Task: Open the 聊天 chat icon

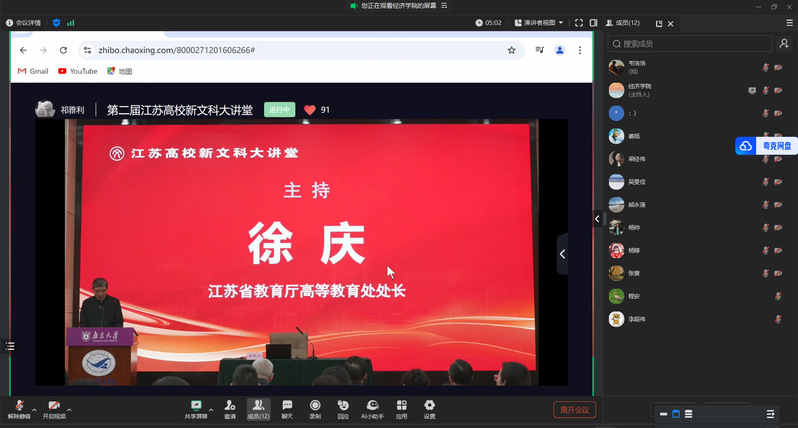Action: [x=287, y=406]
